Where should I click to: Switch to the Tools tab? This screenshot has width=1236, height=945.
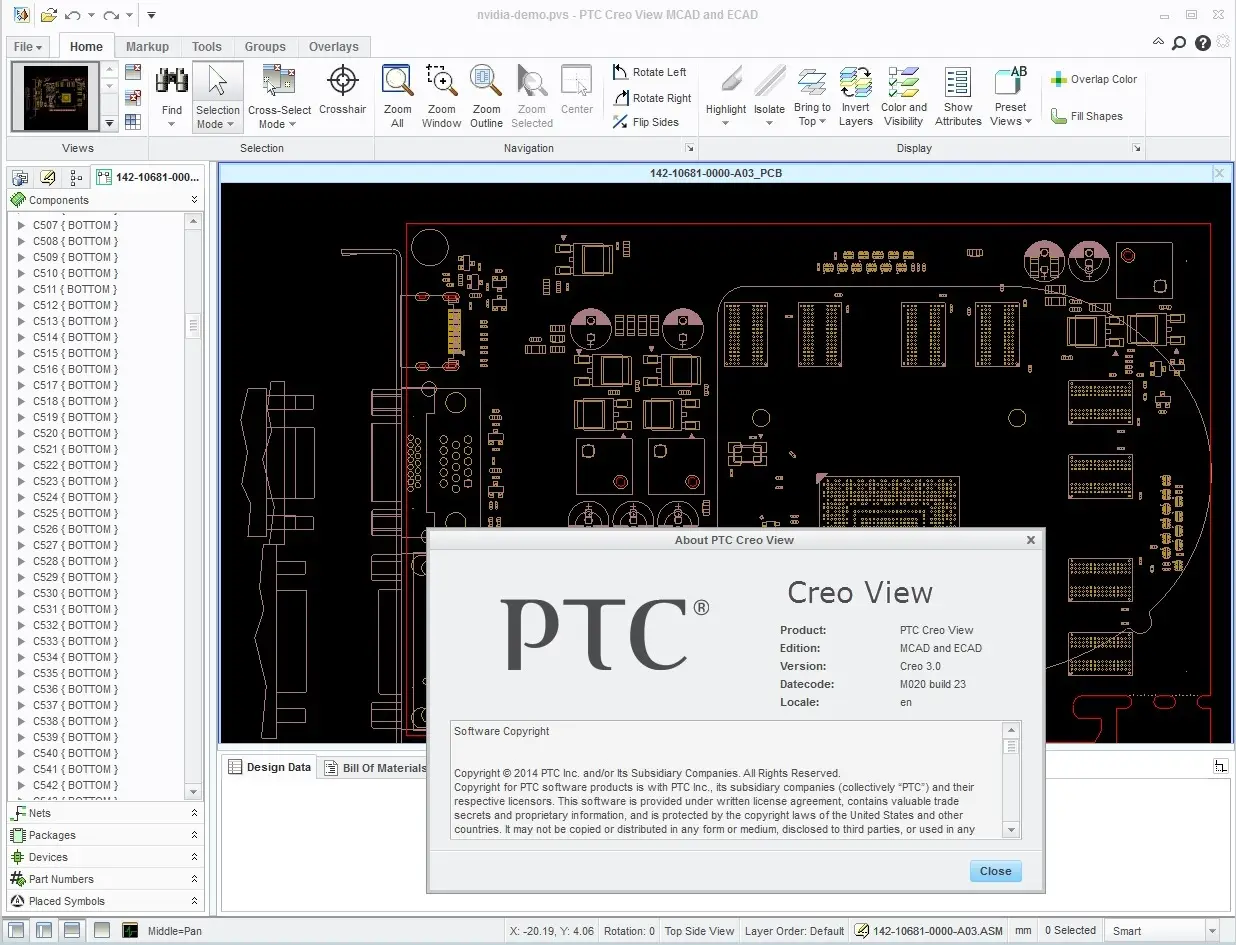[207, 47]
